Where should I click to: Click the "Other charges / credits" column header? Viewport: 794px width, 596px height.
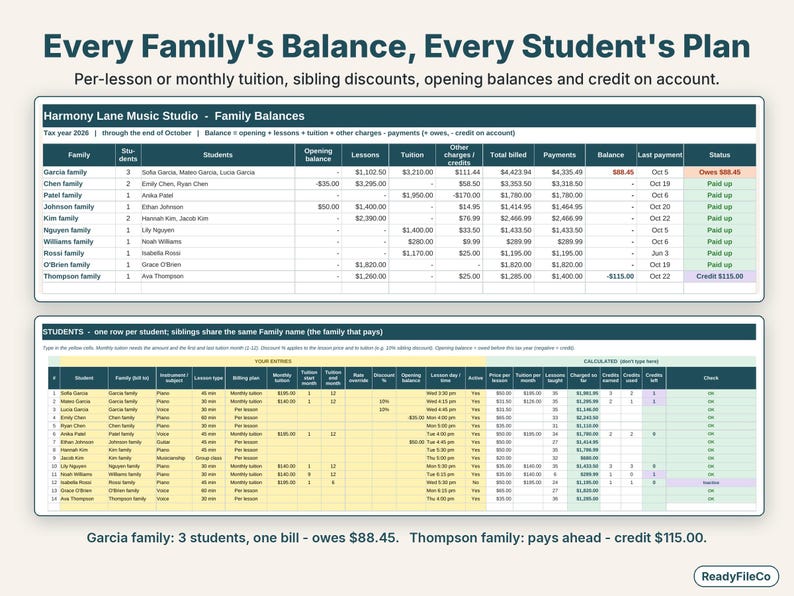[x=459, y=155]
